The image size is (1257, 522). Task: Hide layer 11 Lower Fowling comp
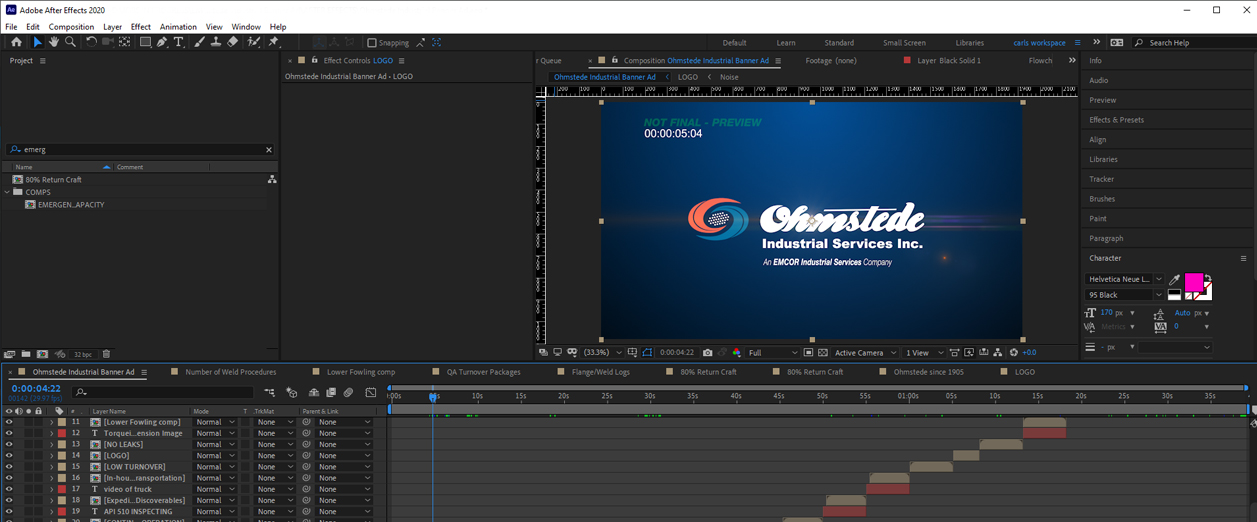[9, 422]
